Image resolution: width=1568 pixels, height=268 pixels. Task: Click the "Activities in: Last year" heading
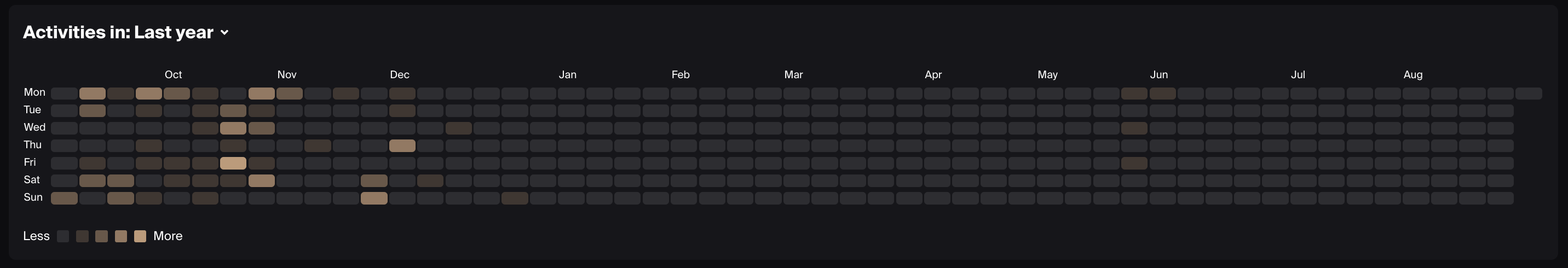point(118,32)
